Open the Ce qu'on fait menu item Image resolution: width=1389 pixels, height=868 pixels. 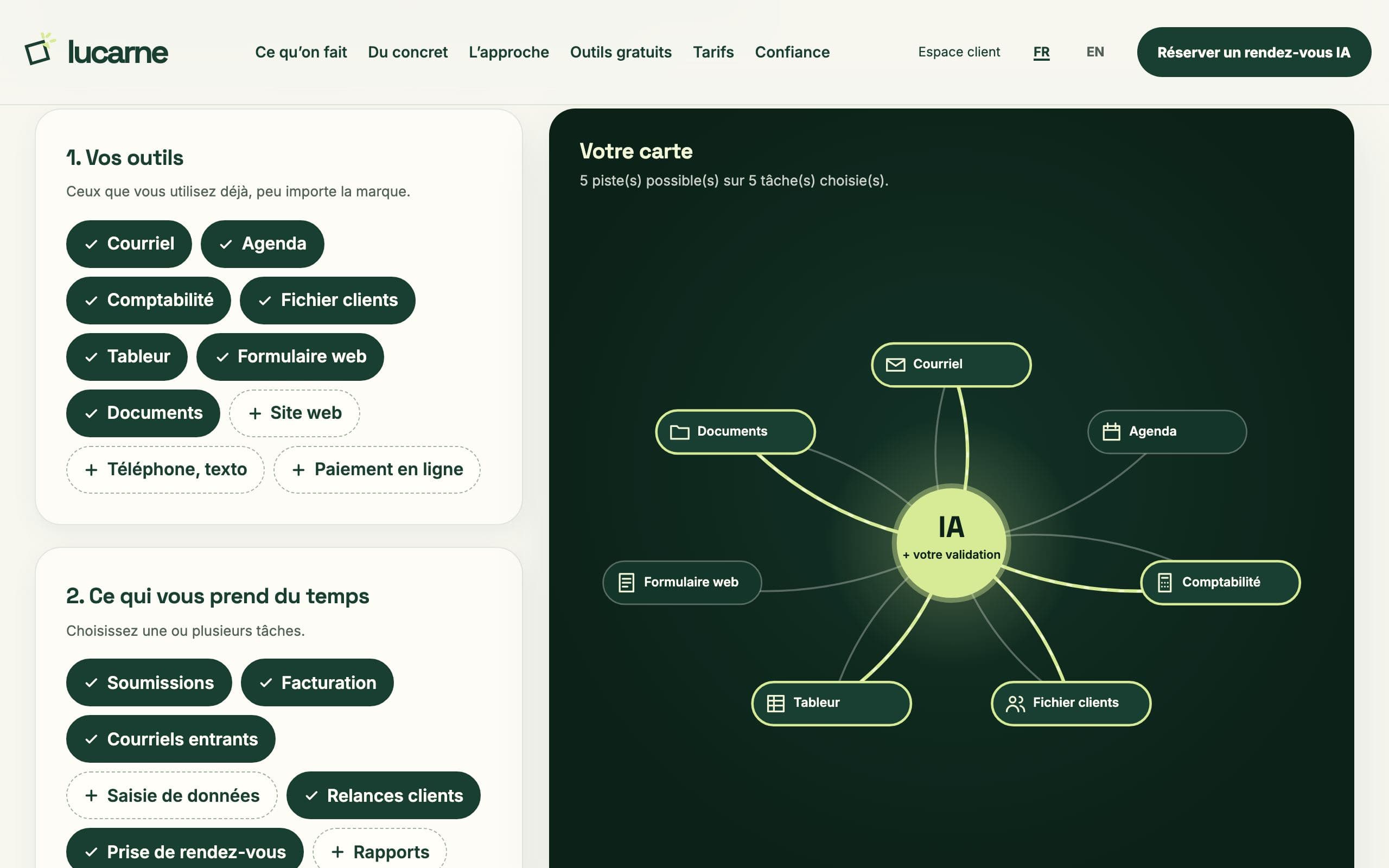pyautogui.click(x=301, y=52)
